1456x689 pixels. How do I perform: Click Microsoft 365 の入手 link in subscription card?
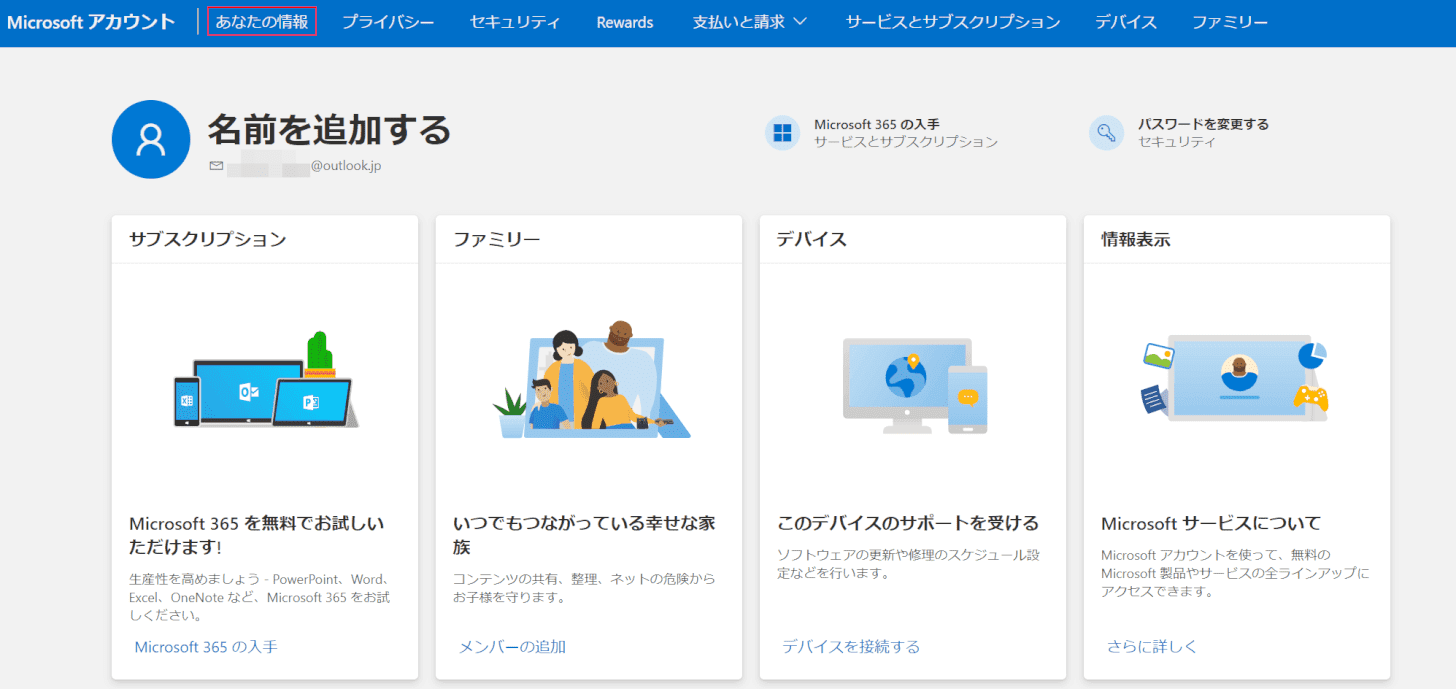206,647
